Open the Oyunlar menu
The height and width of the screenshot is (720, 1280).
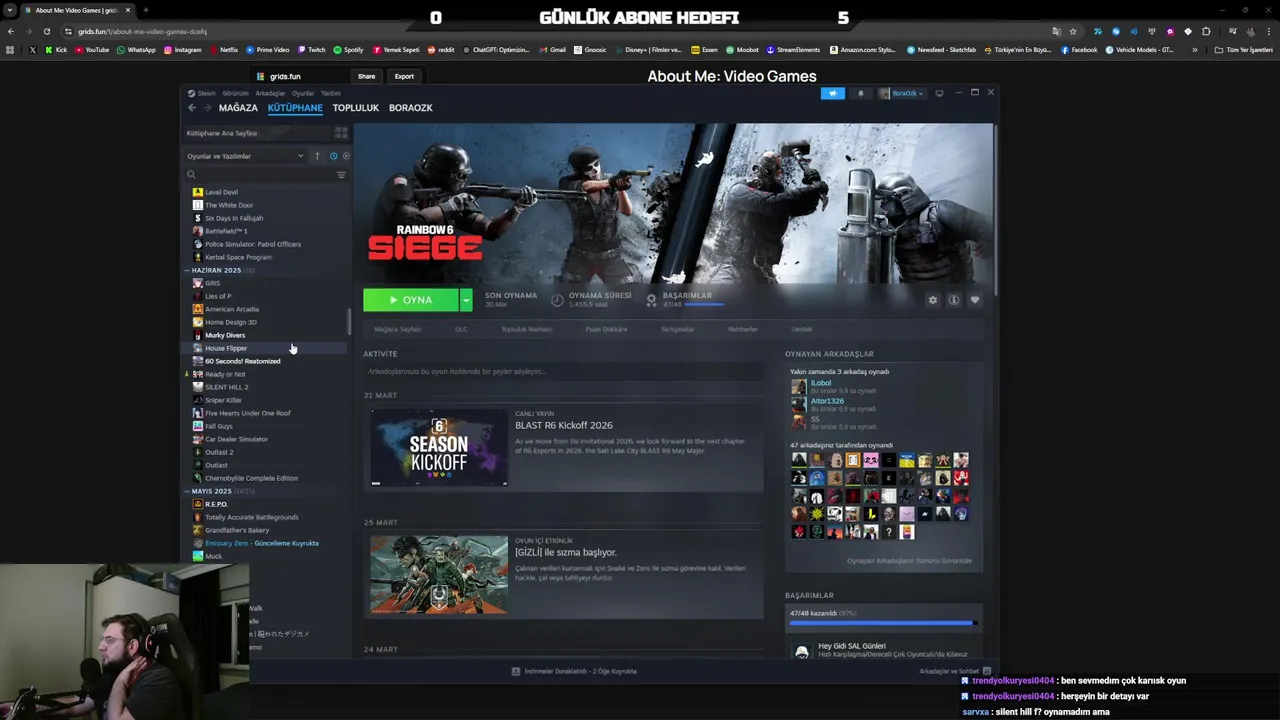point(303,93)
